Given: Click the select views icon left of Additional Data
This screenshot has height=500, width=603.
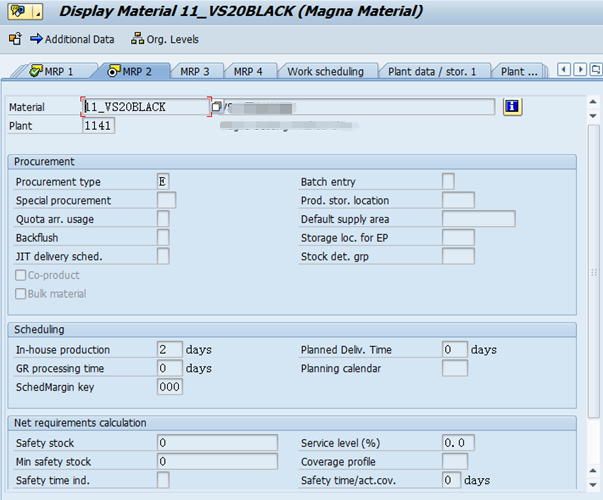Looking at the screenshot, I should [x=15, y=39].
